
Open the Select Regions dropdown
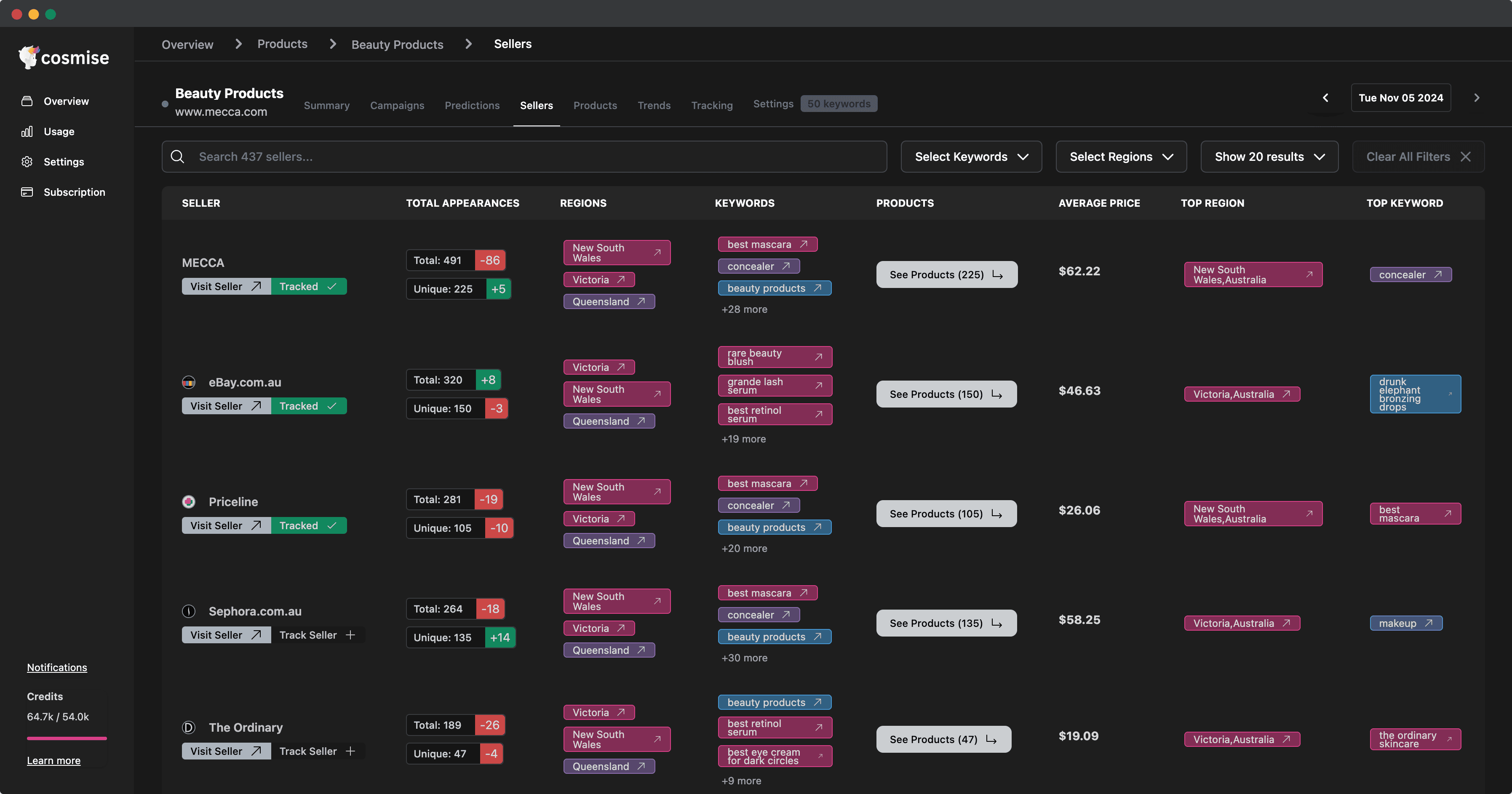click(1121, 156)
